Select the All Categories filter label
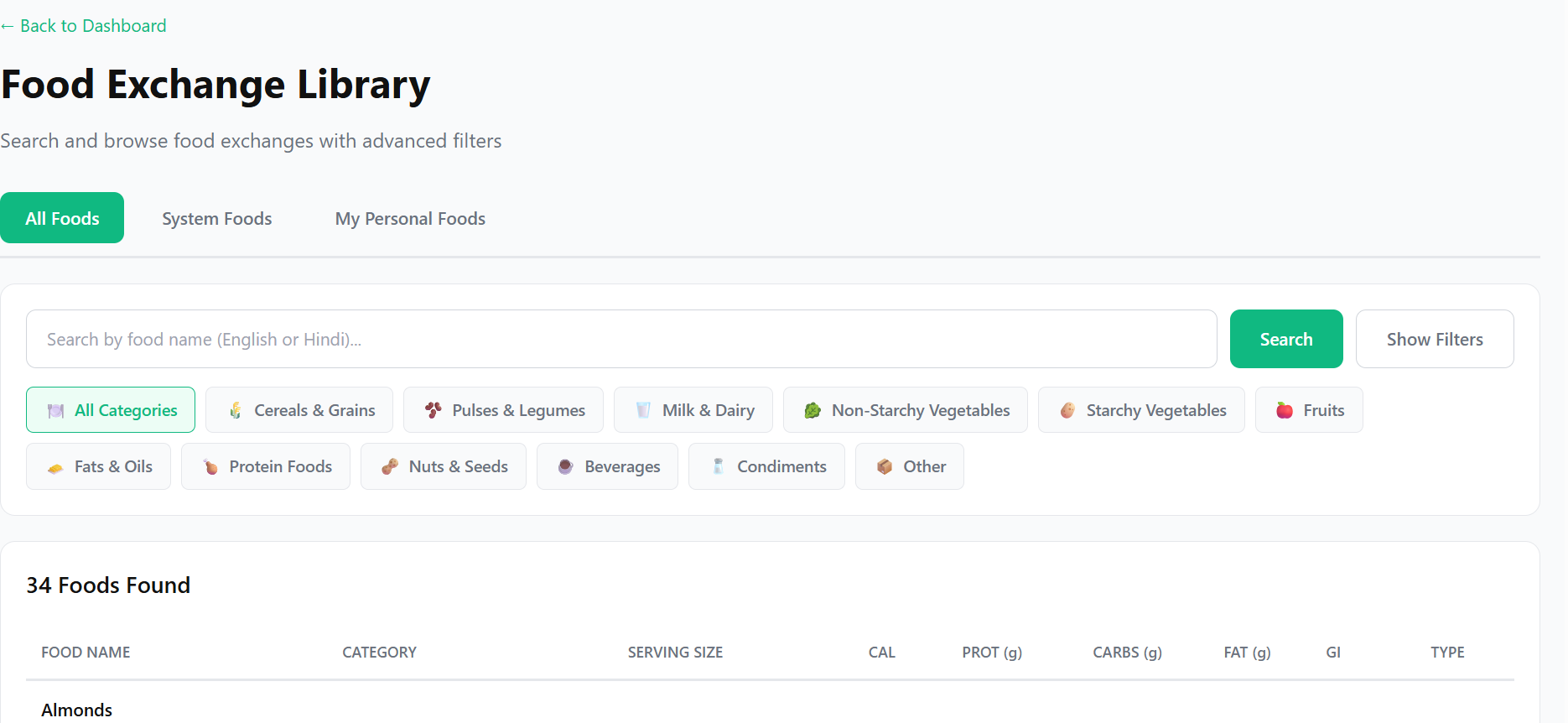This screenshot has width=1568, height=723. point(126,410)
